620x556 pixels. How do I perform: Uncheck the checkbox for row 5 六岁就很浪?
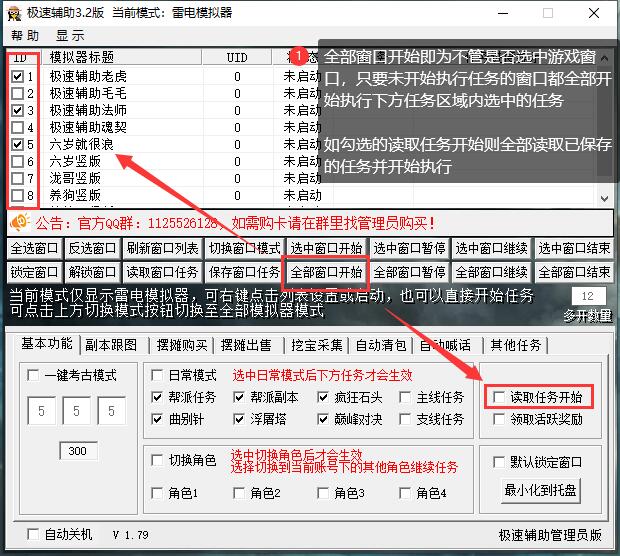click(x=17, y=144)
